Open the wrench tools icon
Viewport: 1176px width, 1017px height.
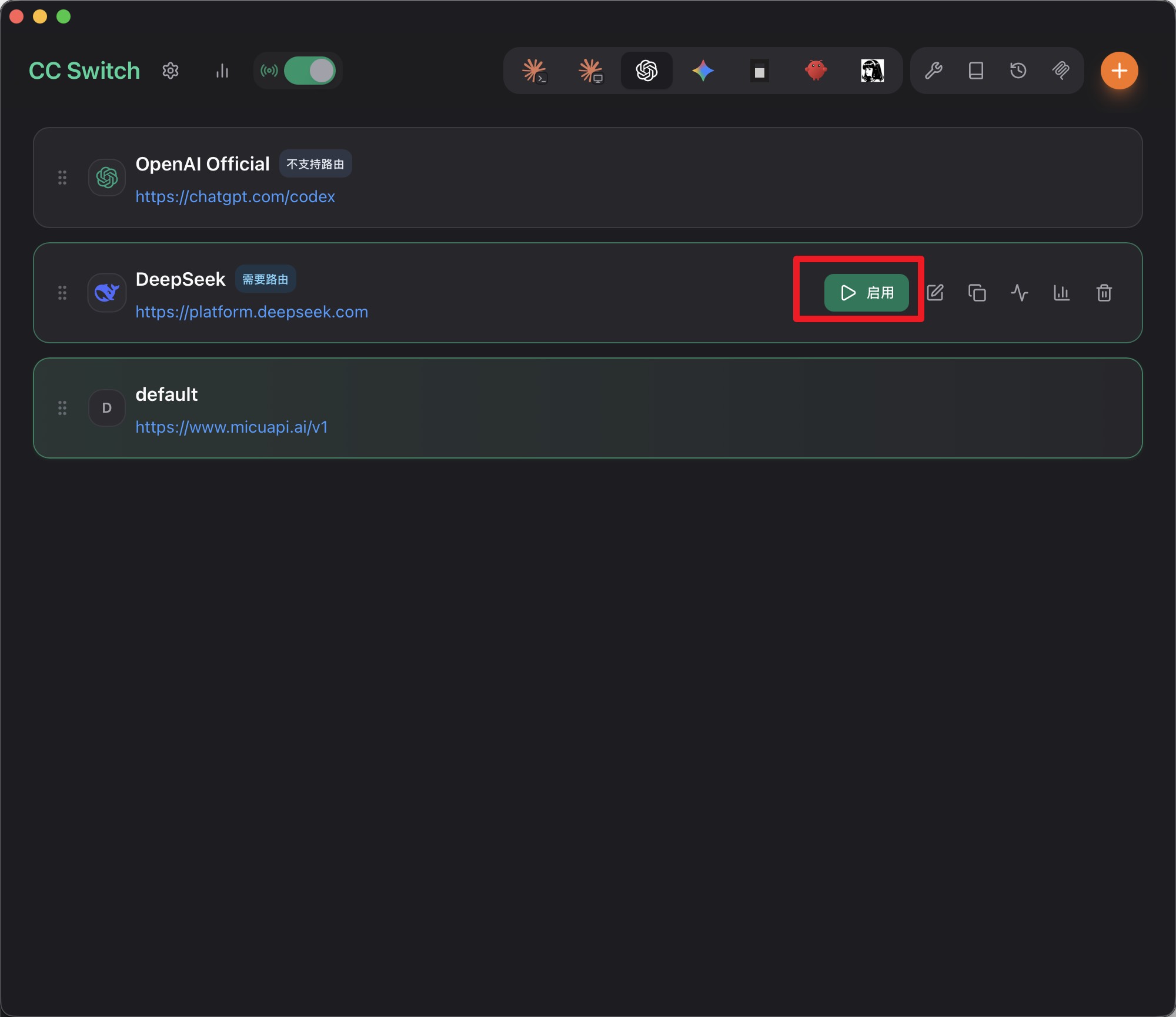pos(934,71)
